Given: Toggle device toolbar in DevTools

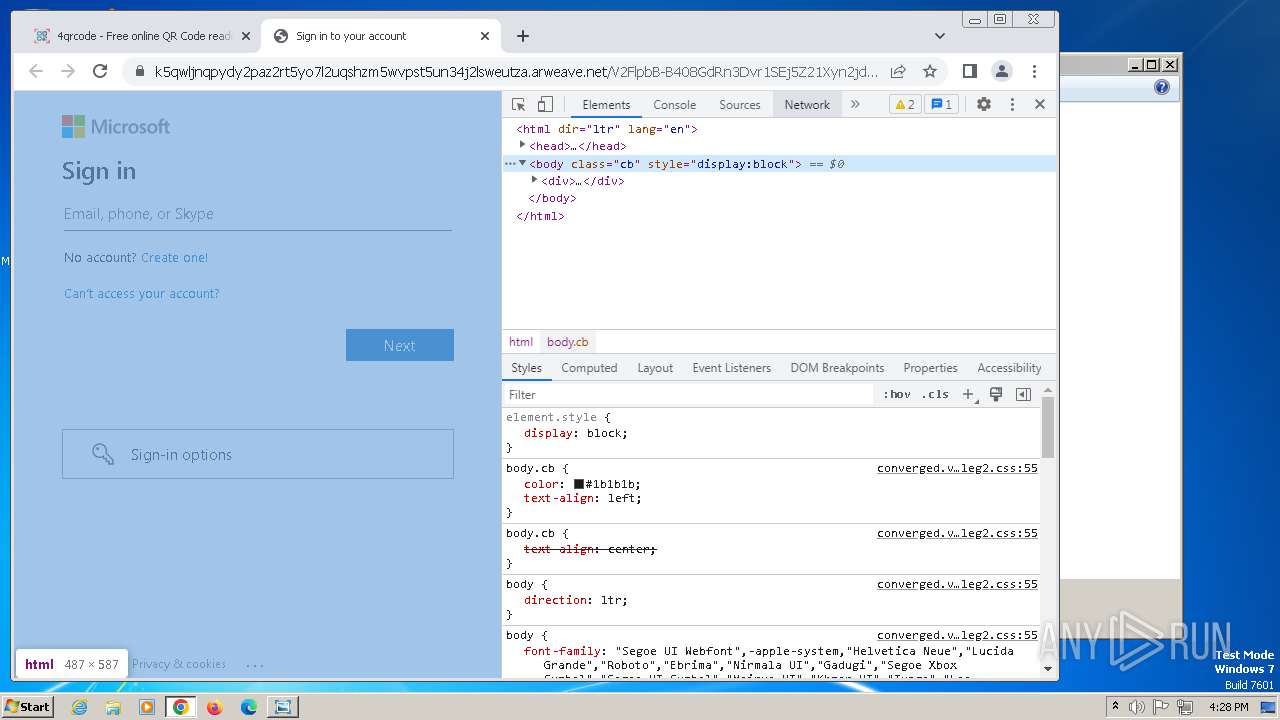Looking at the screenshot, I should tap(545, 104).
